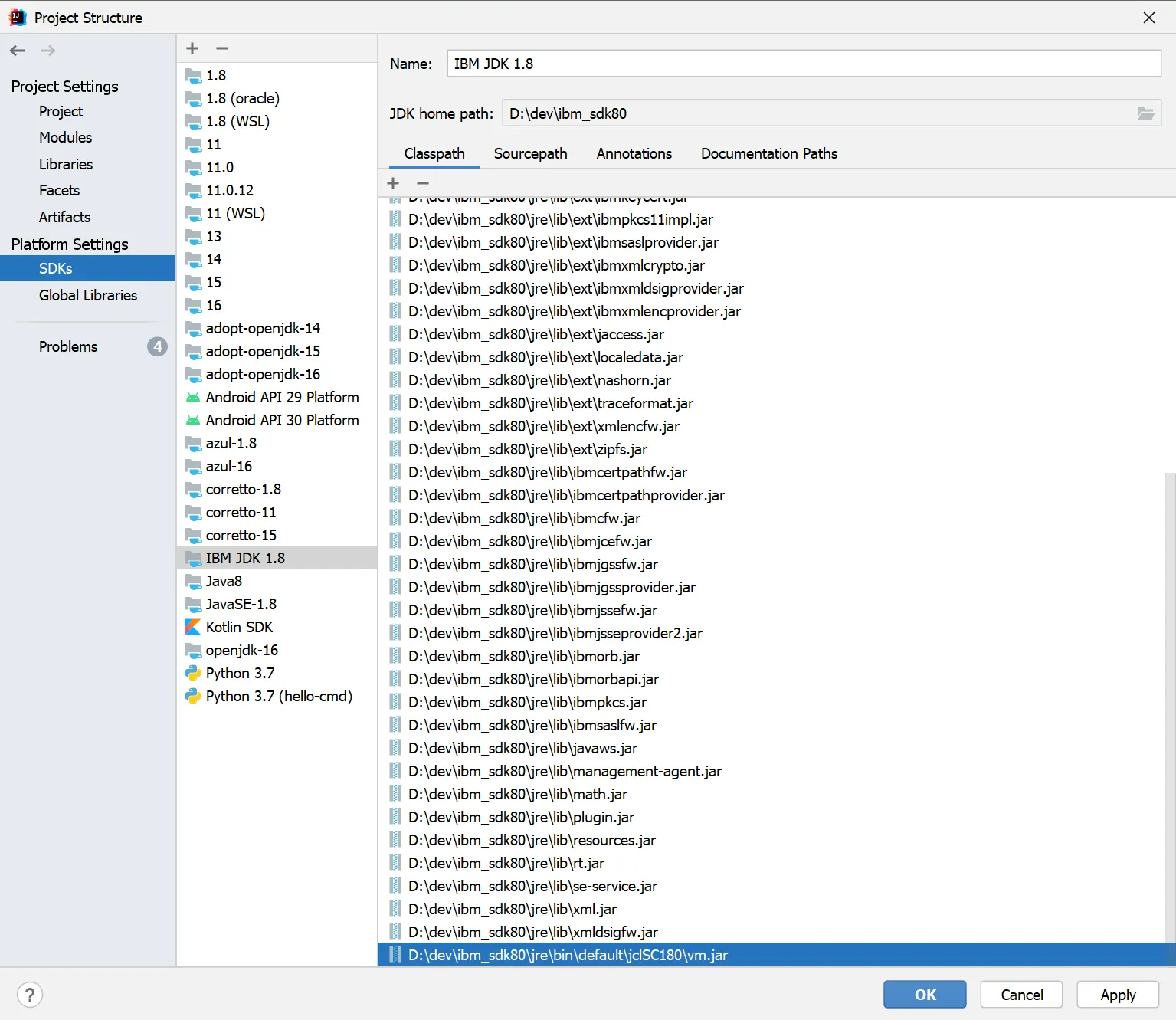Select the 1.8 (WSL) SDK

tap(277, 121)
